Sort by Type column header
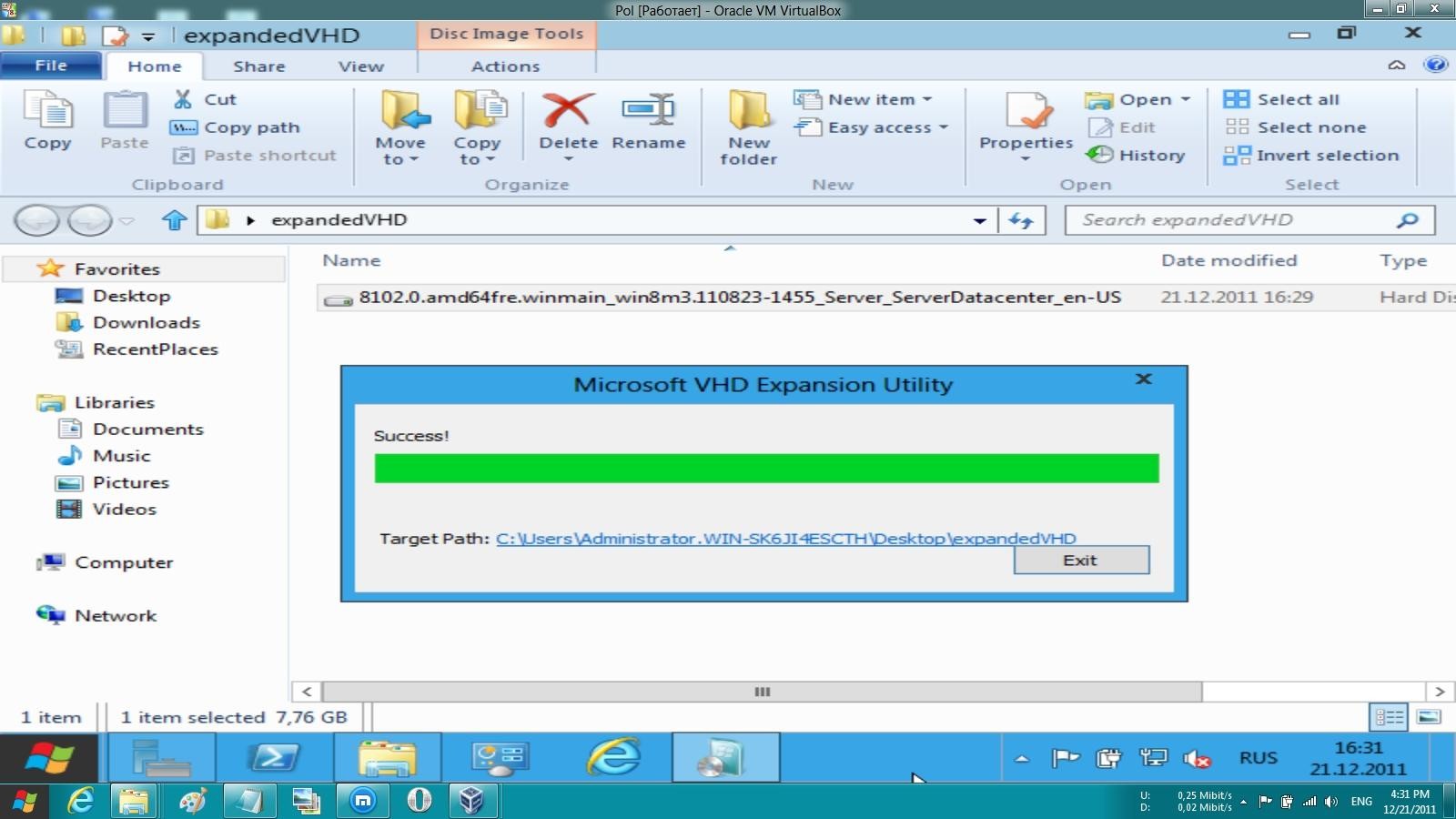The image size is (1456, 819). [1403, 260]
